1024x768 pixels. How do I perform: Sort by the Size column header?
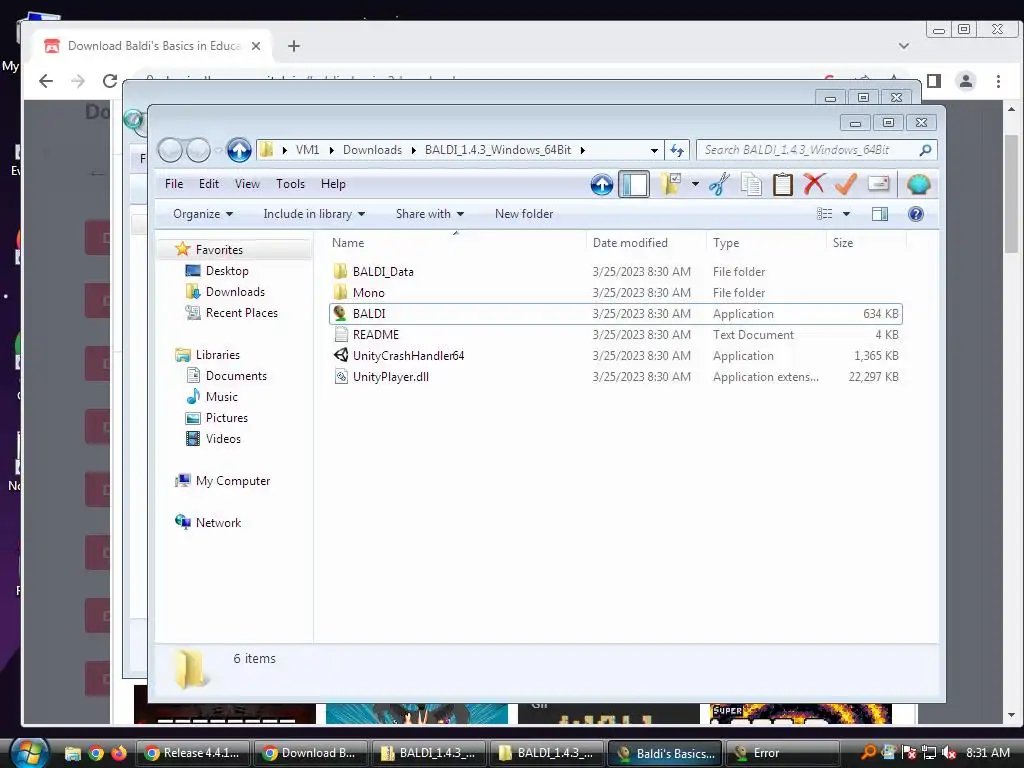pos(842,243)
